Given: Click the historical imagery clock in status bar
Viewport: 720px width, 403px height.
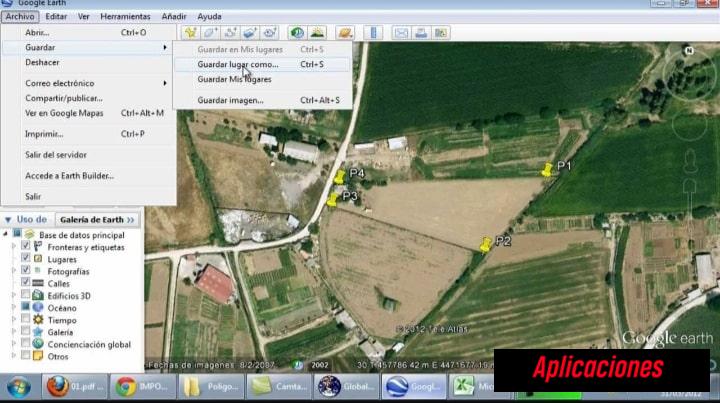Looking at the screenshot, I should pyautogui.click(x=298, y=365).
